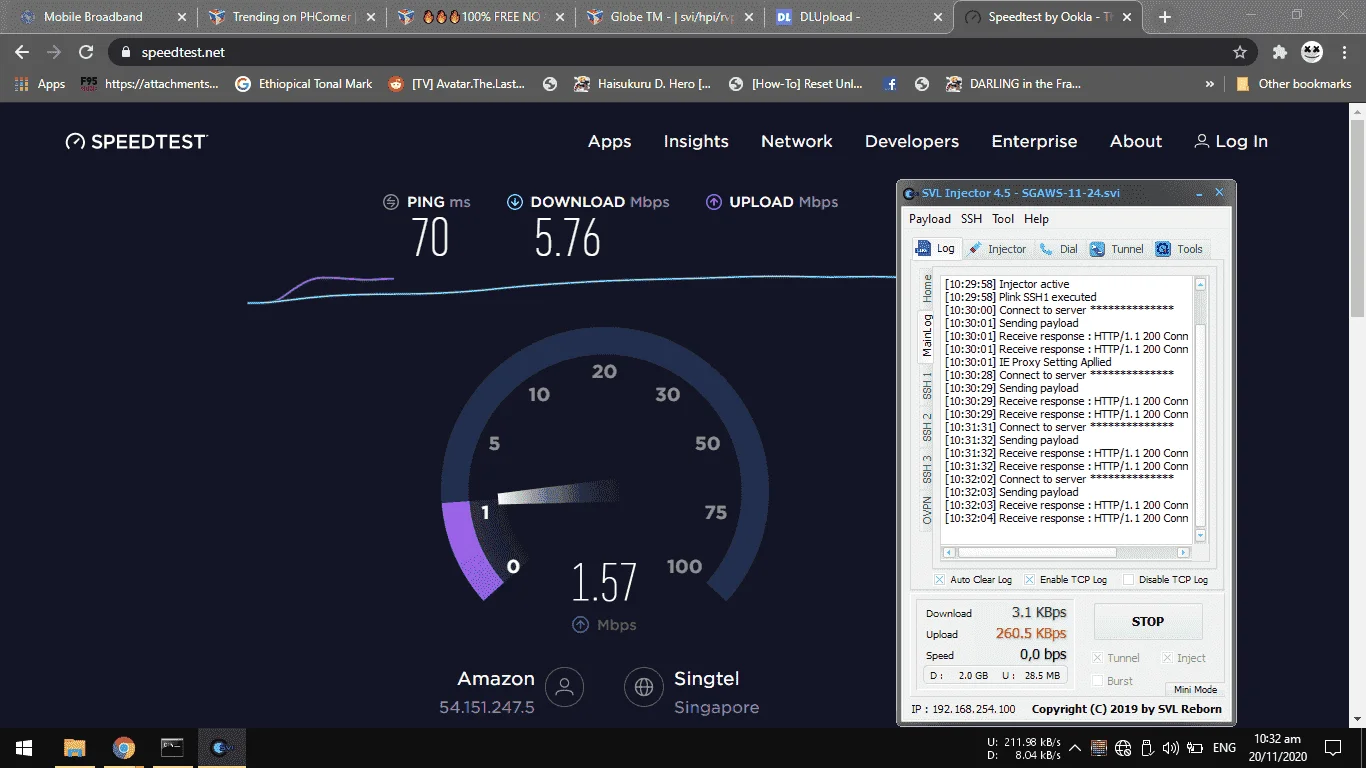Switch to the Tunnel tab
The image size is (1366, 768).
(1117, 249)
